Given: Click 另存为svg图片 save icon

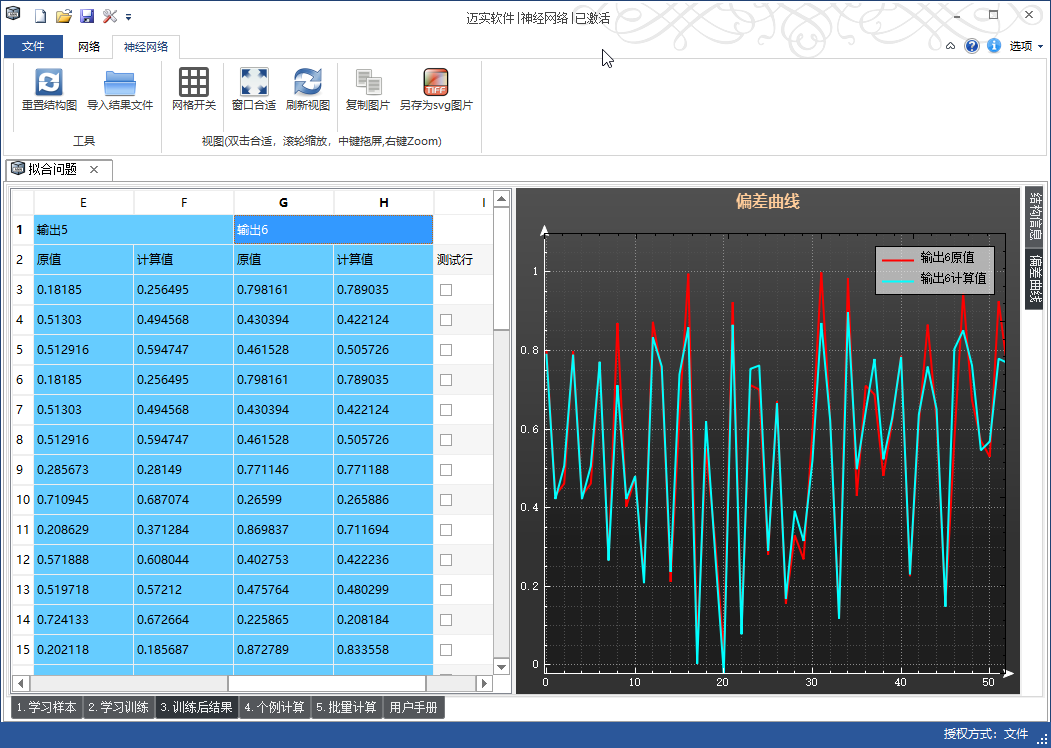Looking at the screenshot, I should pyautogui.click(x=436, y=82).
